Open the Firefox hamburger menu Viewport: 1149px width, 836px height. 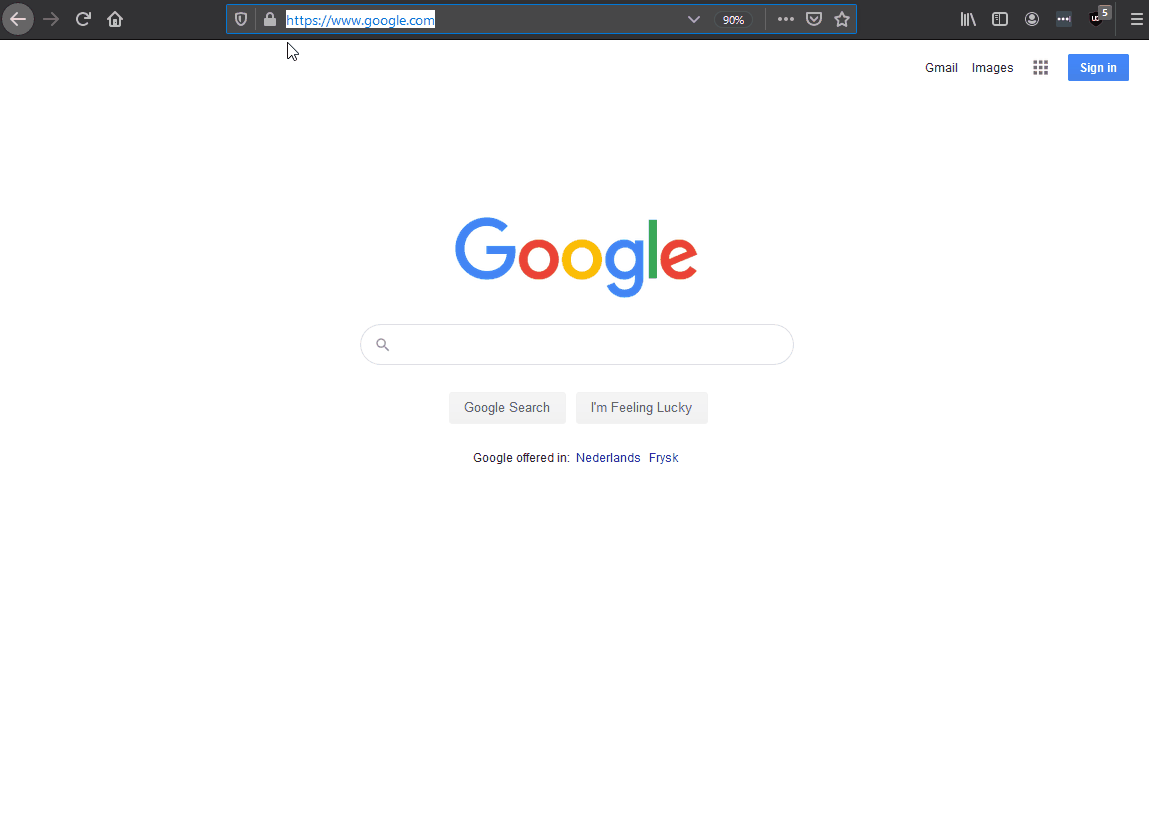pyautogui.click(x=1136, y=19)
